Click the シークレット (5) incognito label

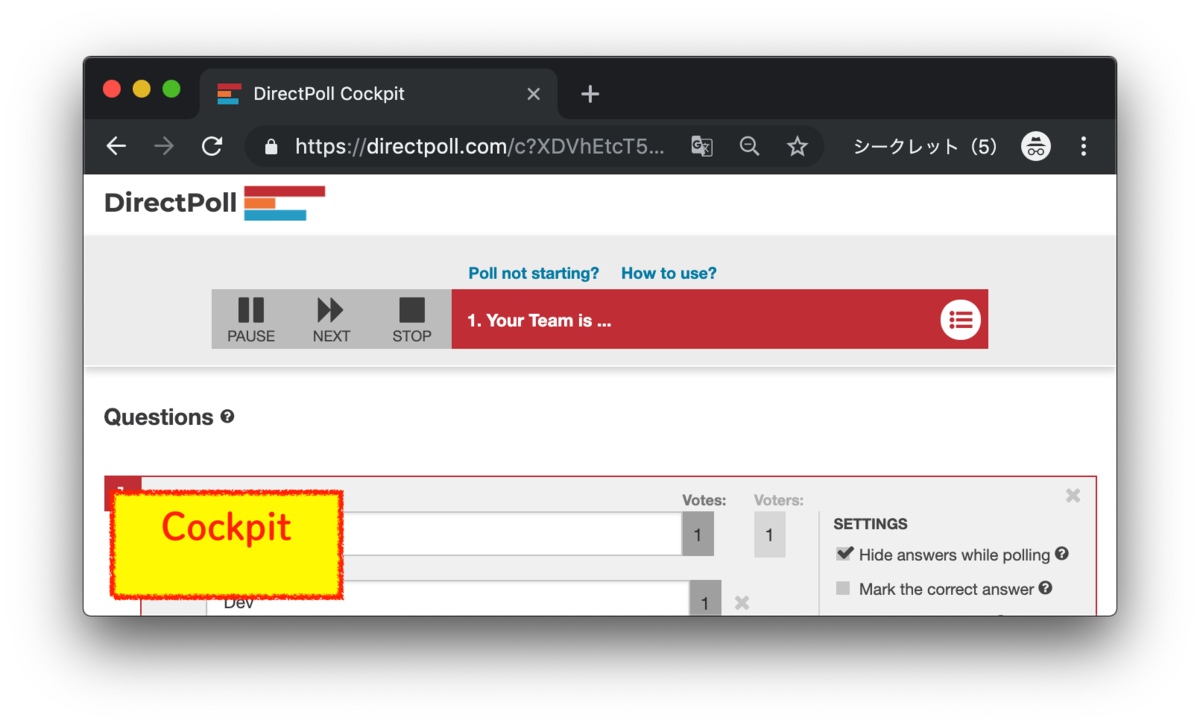tap(925, 147)
